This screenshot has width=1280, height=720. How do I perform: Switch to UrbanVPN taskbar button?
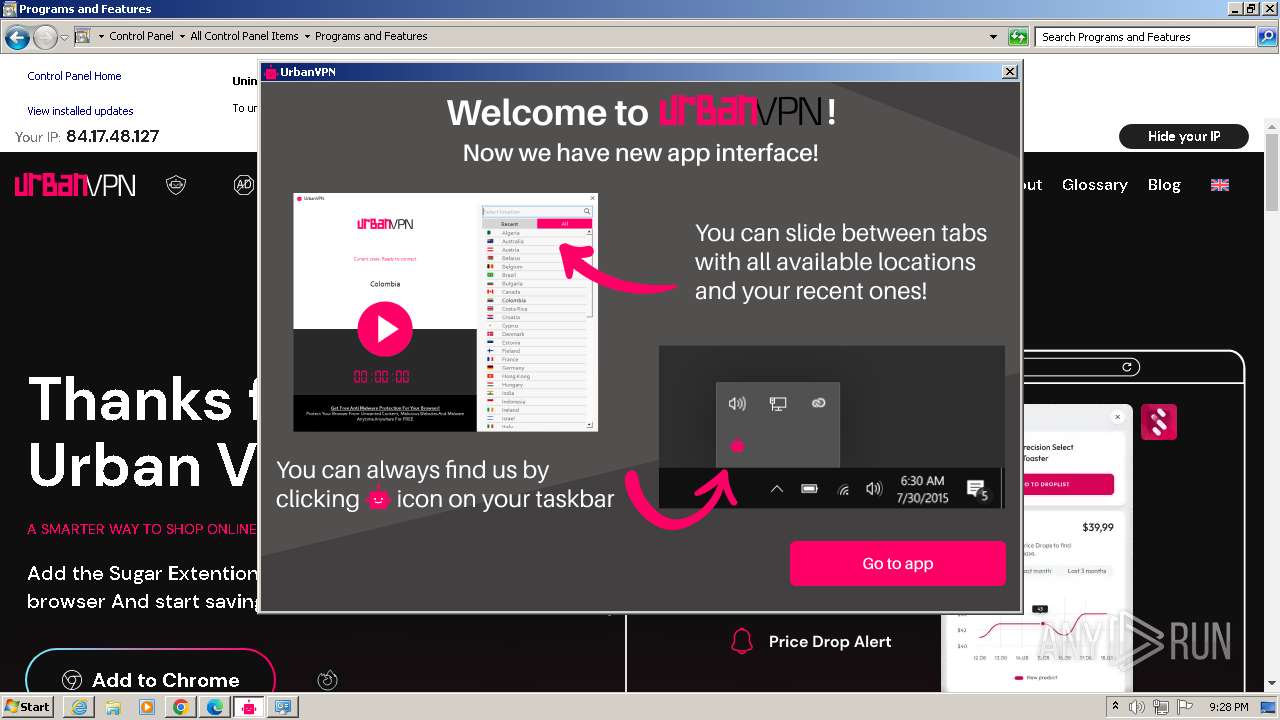pyautogui.click(x=249, y=707)
